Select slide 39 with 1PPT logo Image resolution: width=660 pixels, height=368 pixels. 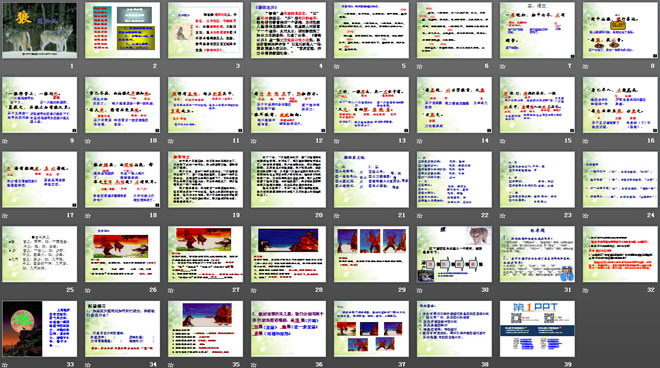tap(537, 328)
